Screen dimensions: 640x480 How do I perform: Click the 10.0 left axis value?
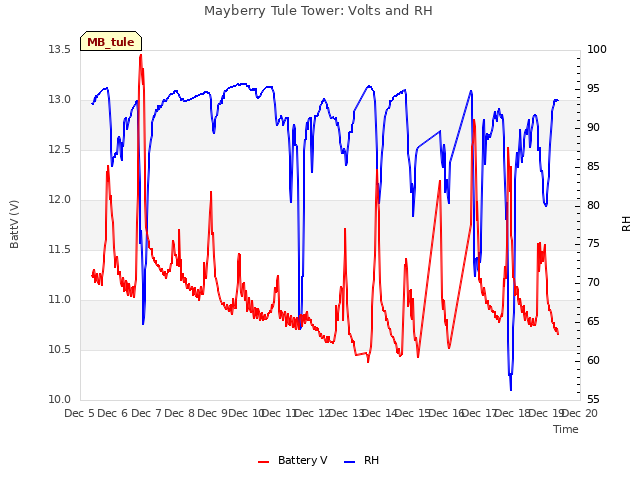(59, 400)
